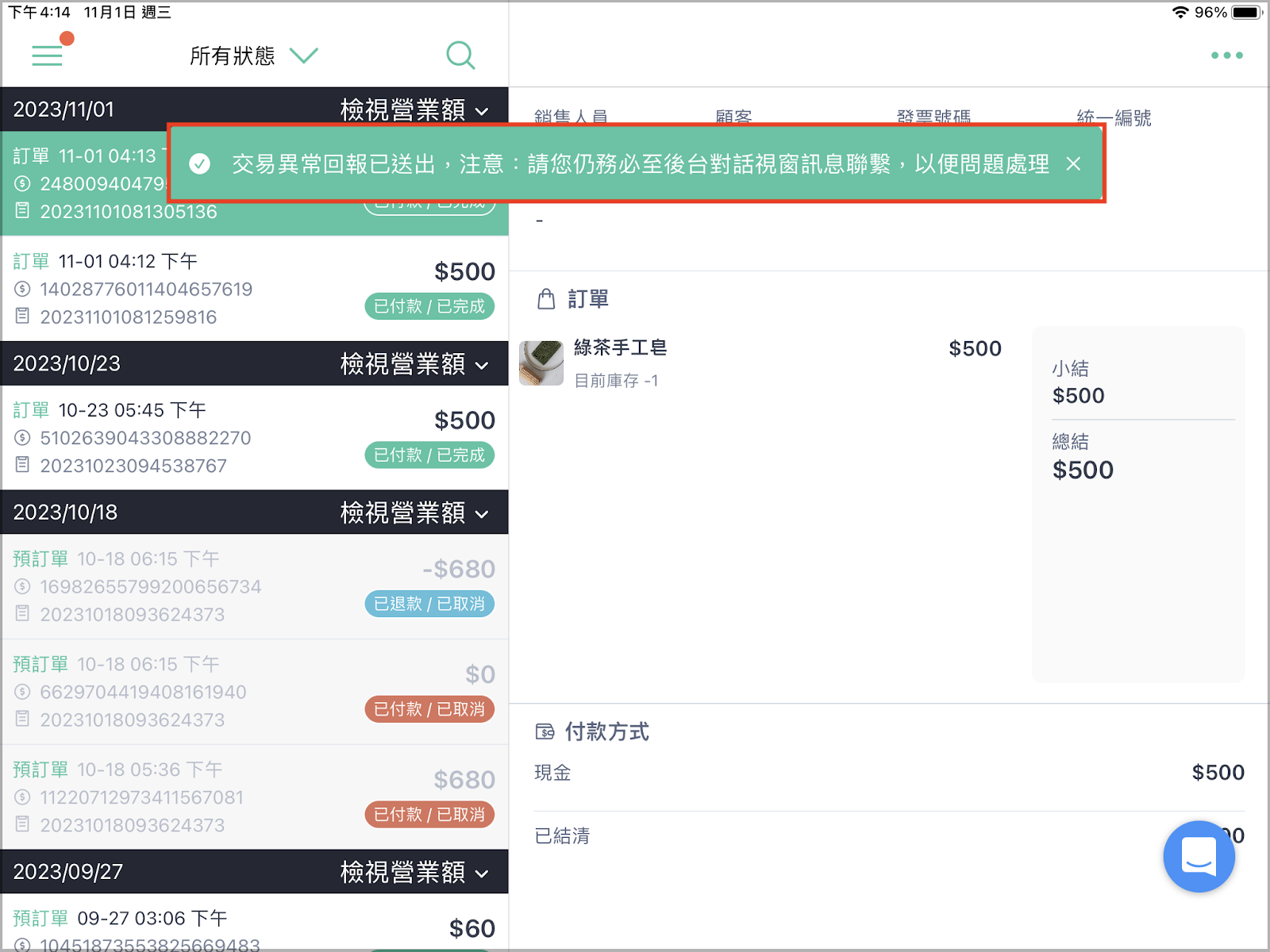Open the refunded pre-order of -$680
Viewport: 1270px width, 952px height.
(x=255, y=586)
